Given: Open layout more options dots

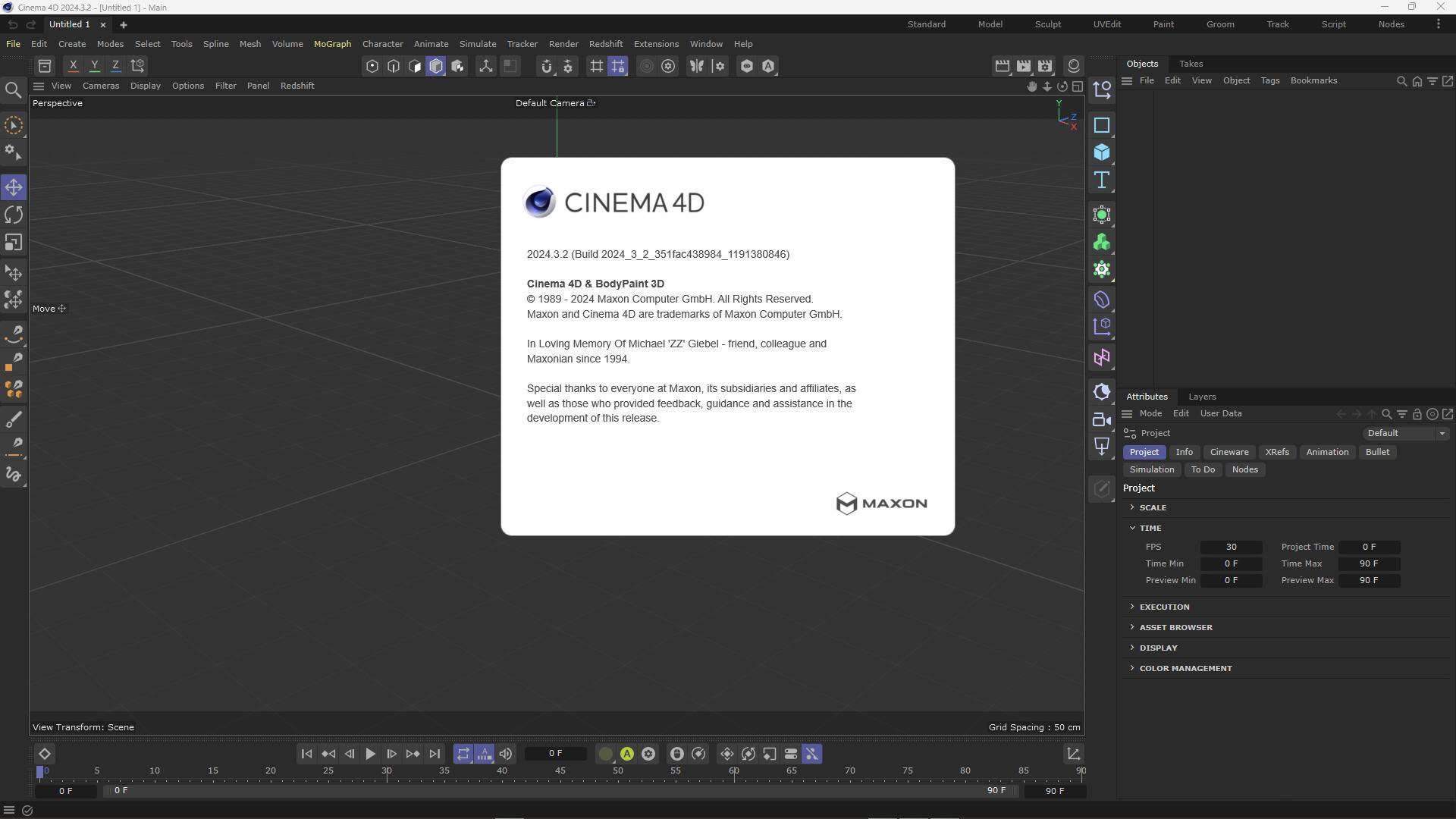Looking at the screenshot, I should pyautogui.click(x=1439, y=24).
